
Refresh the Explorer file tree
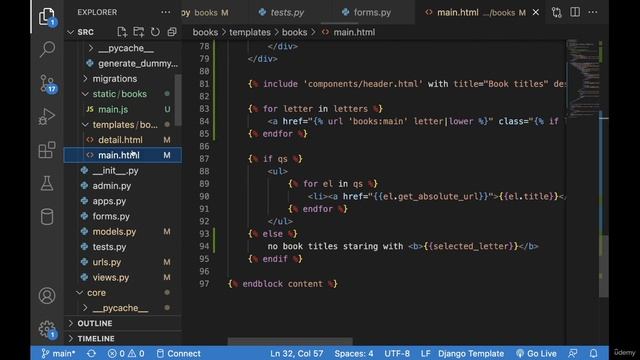[x=155, y=32]
